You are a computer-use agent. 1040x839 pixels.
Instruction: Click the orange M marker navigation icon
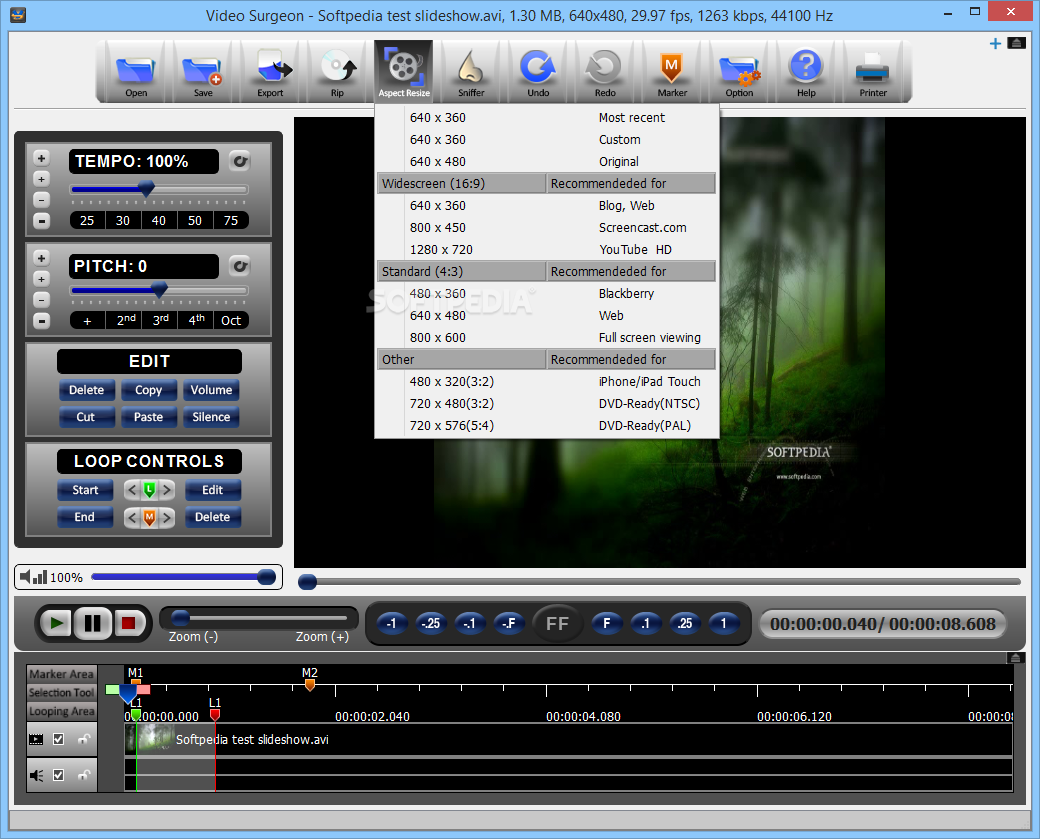pyautogui.click(x=149, y=517)
